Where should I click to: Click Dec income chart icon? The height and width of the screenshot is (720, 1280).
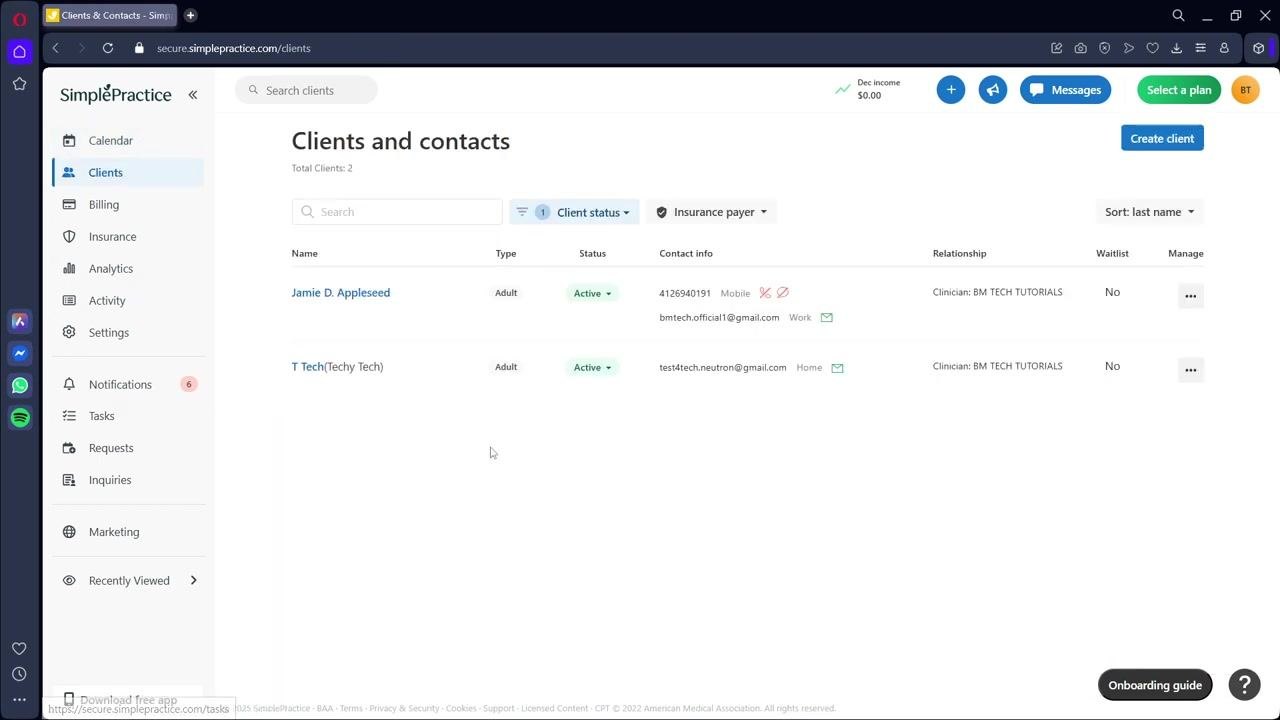point(843,90)
